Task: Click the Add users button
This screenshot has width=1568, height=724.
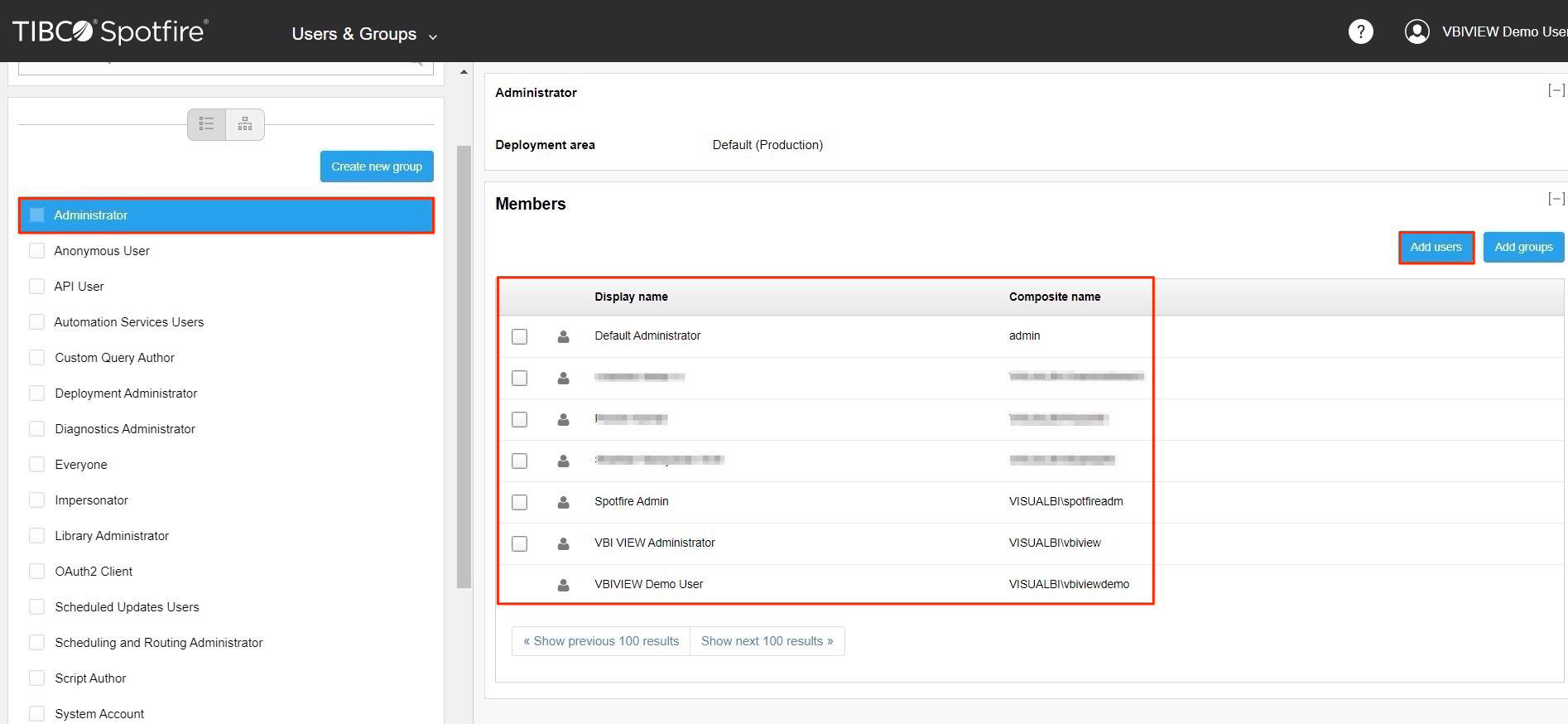Action: pos(1436,247)
